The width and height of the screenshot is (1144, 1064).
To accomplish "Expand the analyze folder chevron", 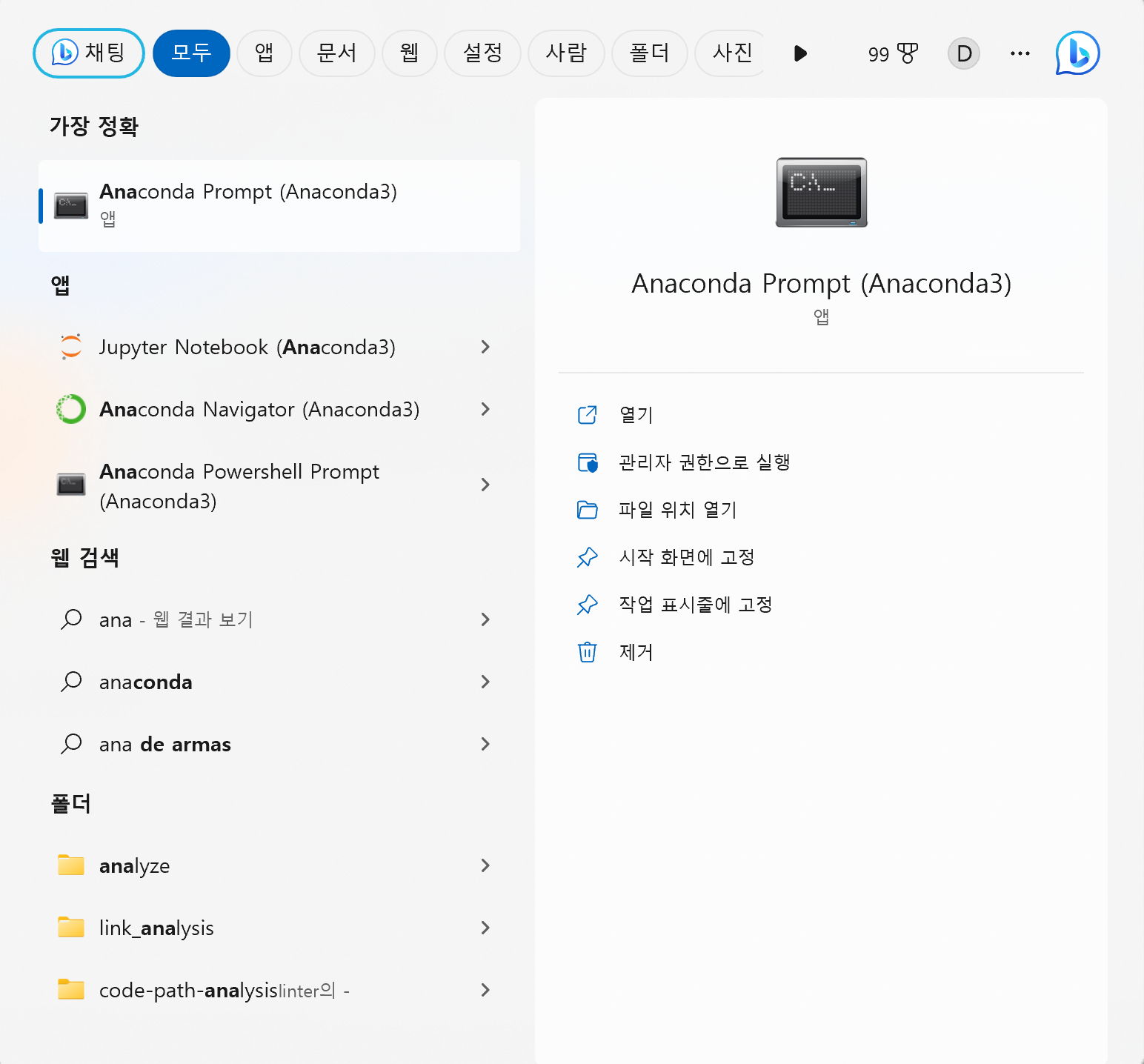I will (485, 865).
